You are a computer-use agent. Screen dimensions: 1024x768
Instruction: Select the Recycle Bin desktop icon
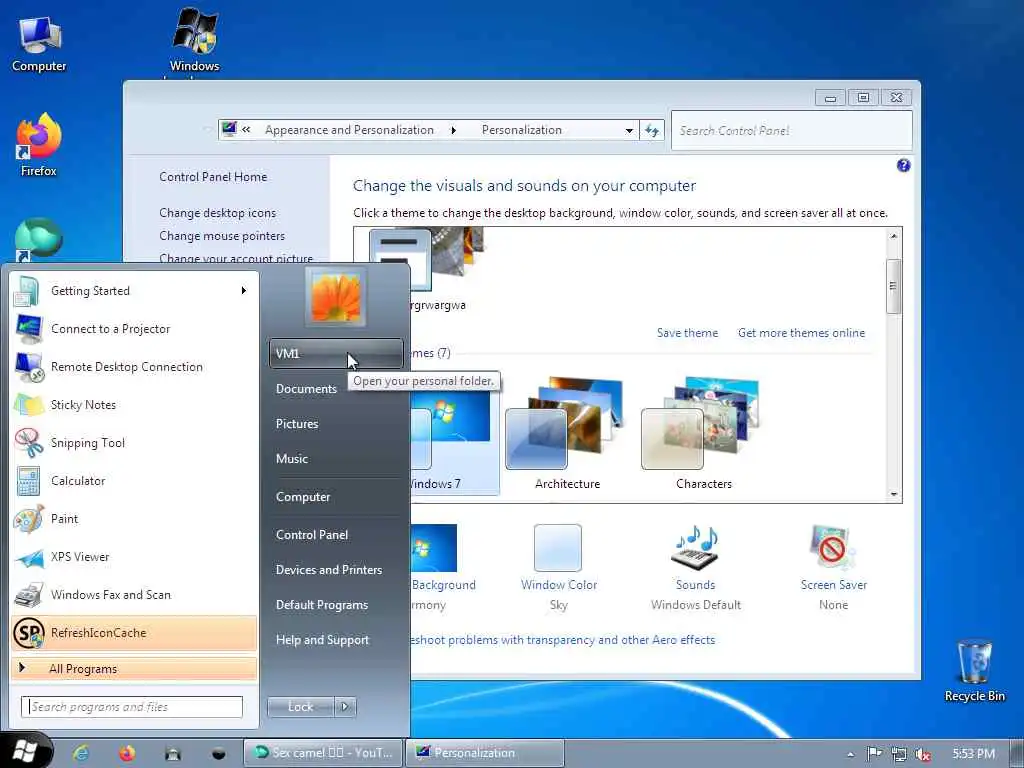[x=974, y=671]
